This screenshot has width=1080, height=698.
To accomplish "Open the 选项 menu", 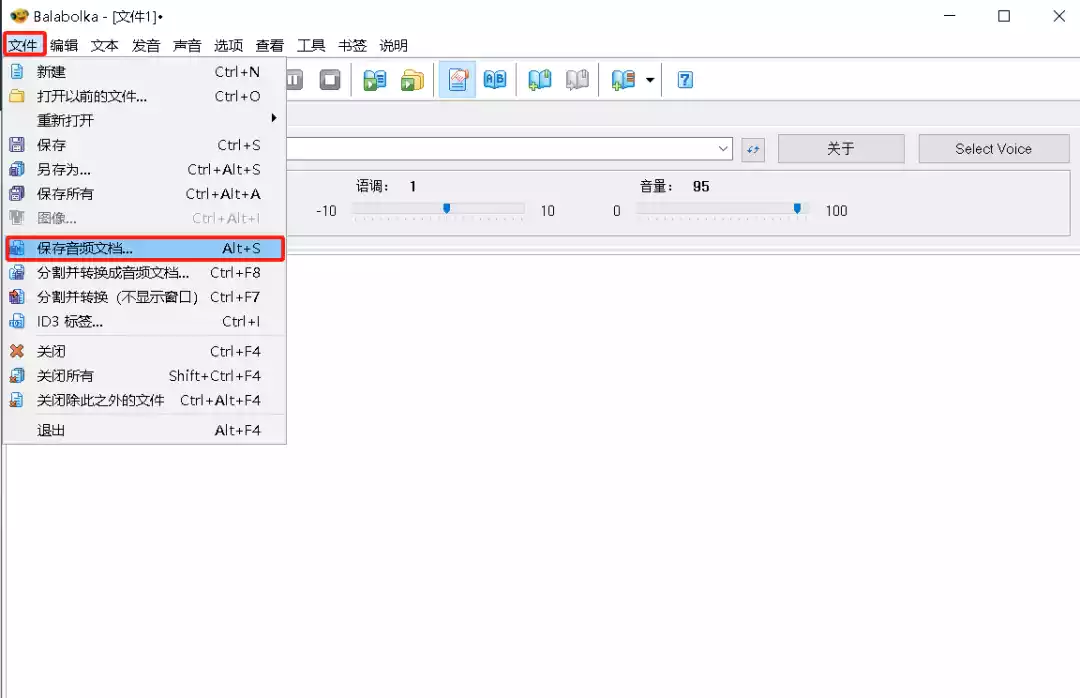I will 228,45.
